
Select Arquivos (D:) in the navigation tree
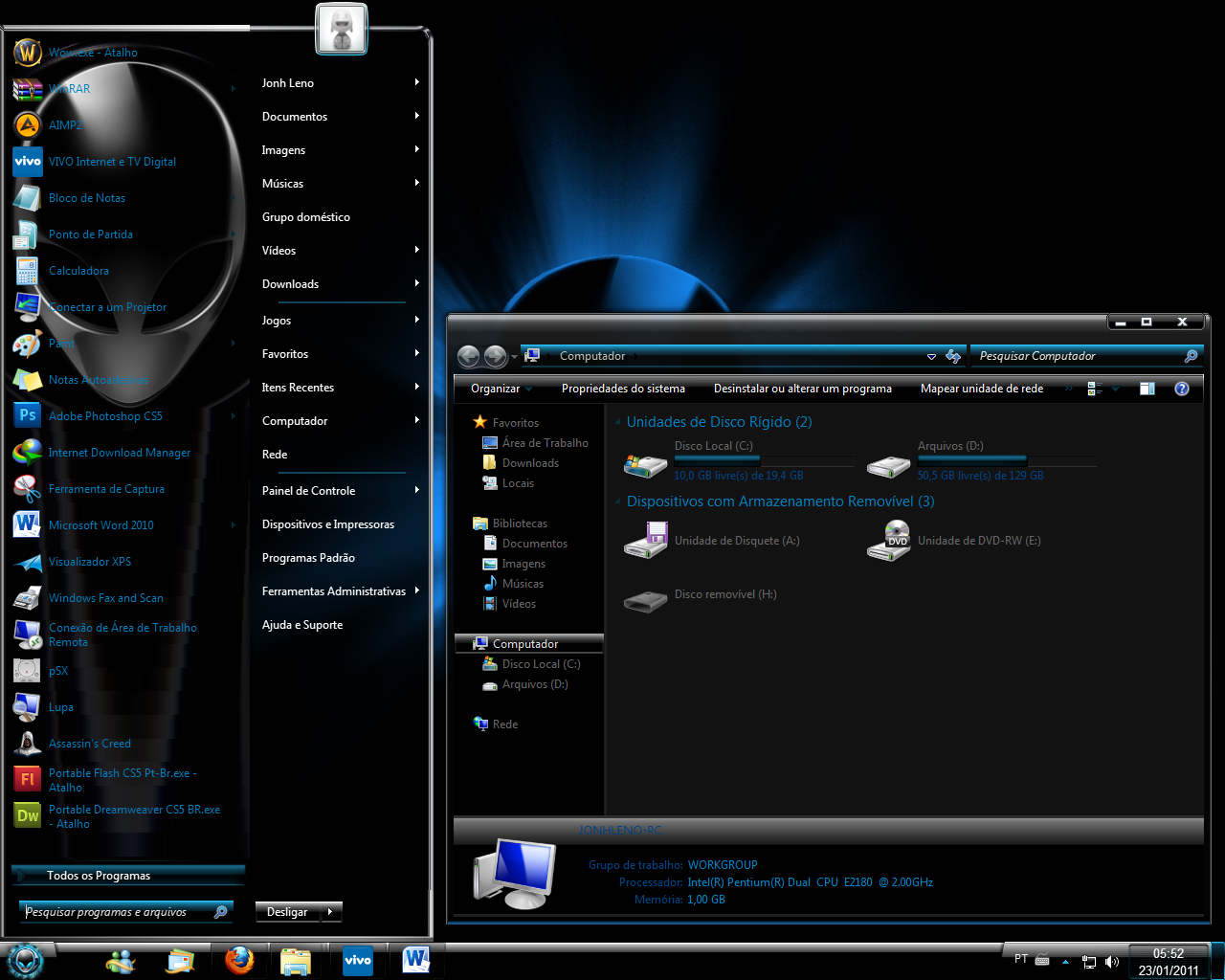point(535,684)
